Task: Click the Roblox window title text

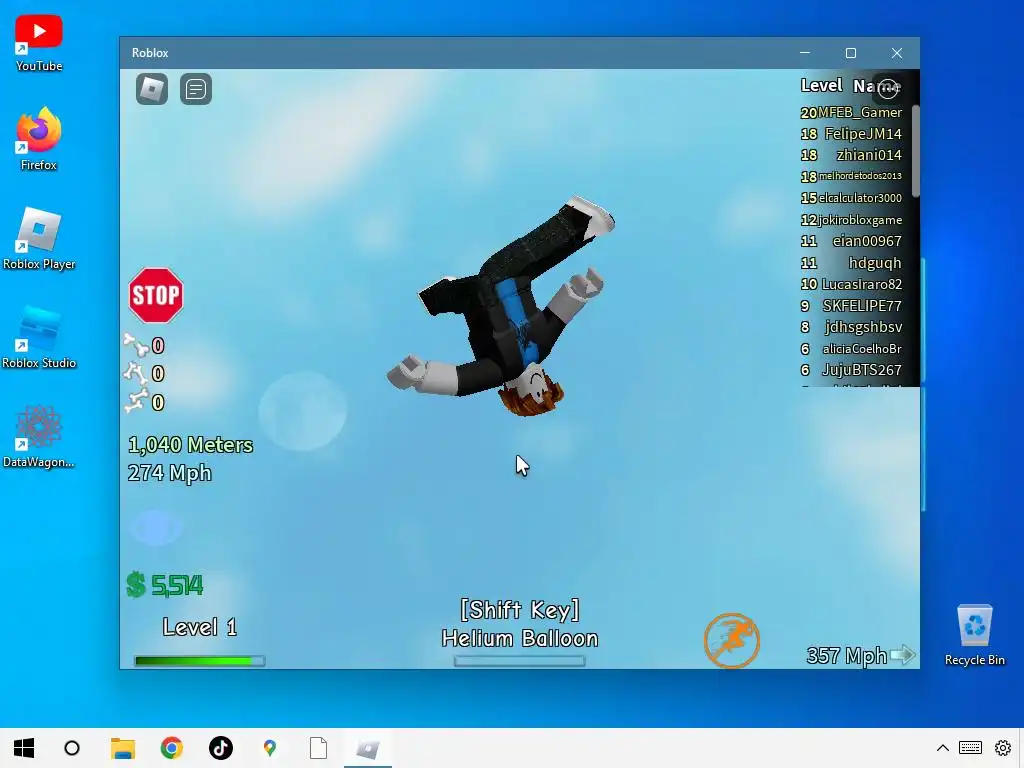Action: tap(150, 53)
